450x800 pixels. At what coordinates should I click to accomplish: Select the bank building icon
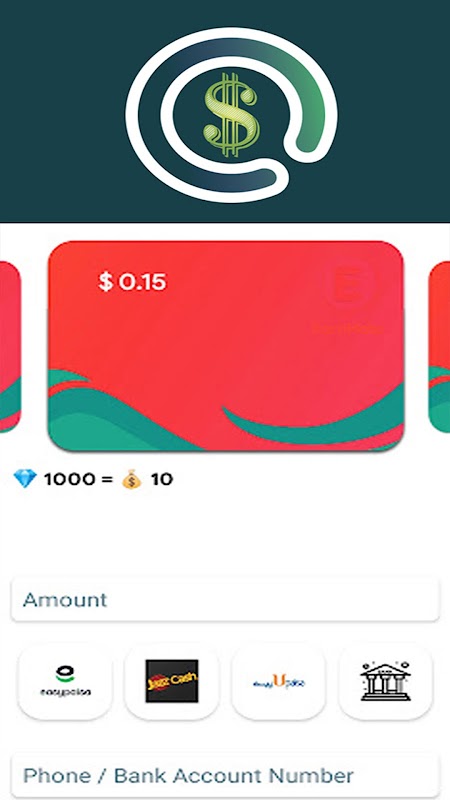[x=386, y=682]
